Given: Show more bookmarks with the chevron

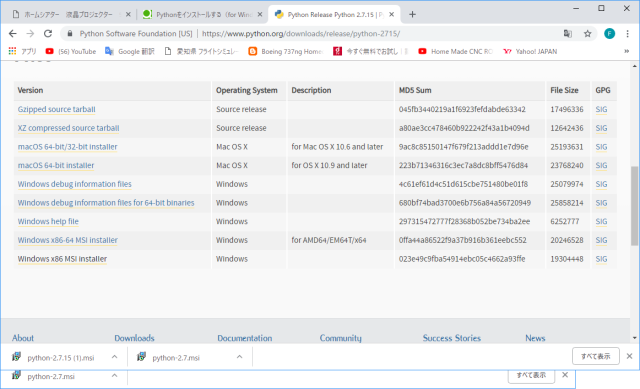Looking at the screenshot, I should point(627,51).
